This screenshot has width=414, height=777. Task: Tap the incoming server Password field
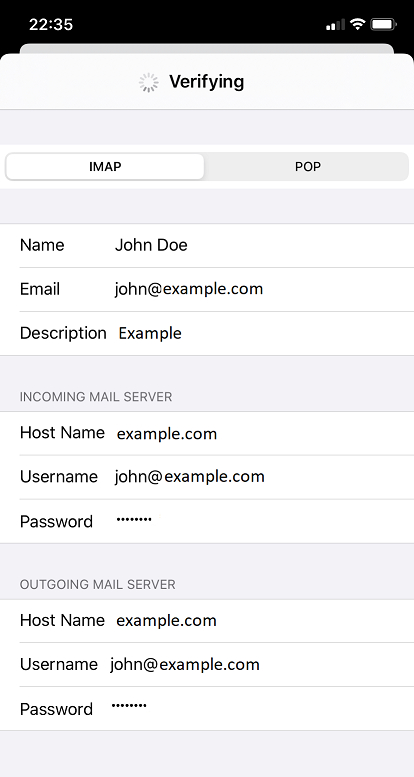(207, 521)
